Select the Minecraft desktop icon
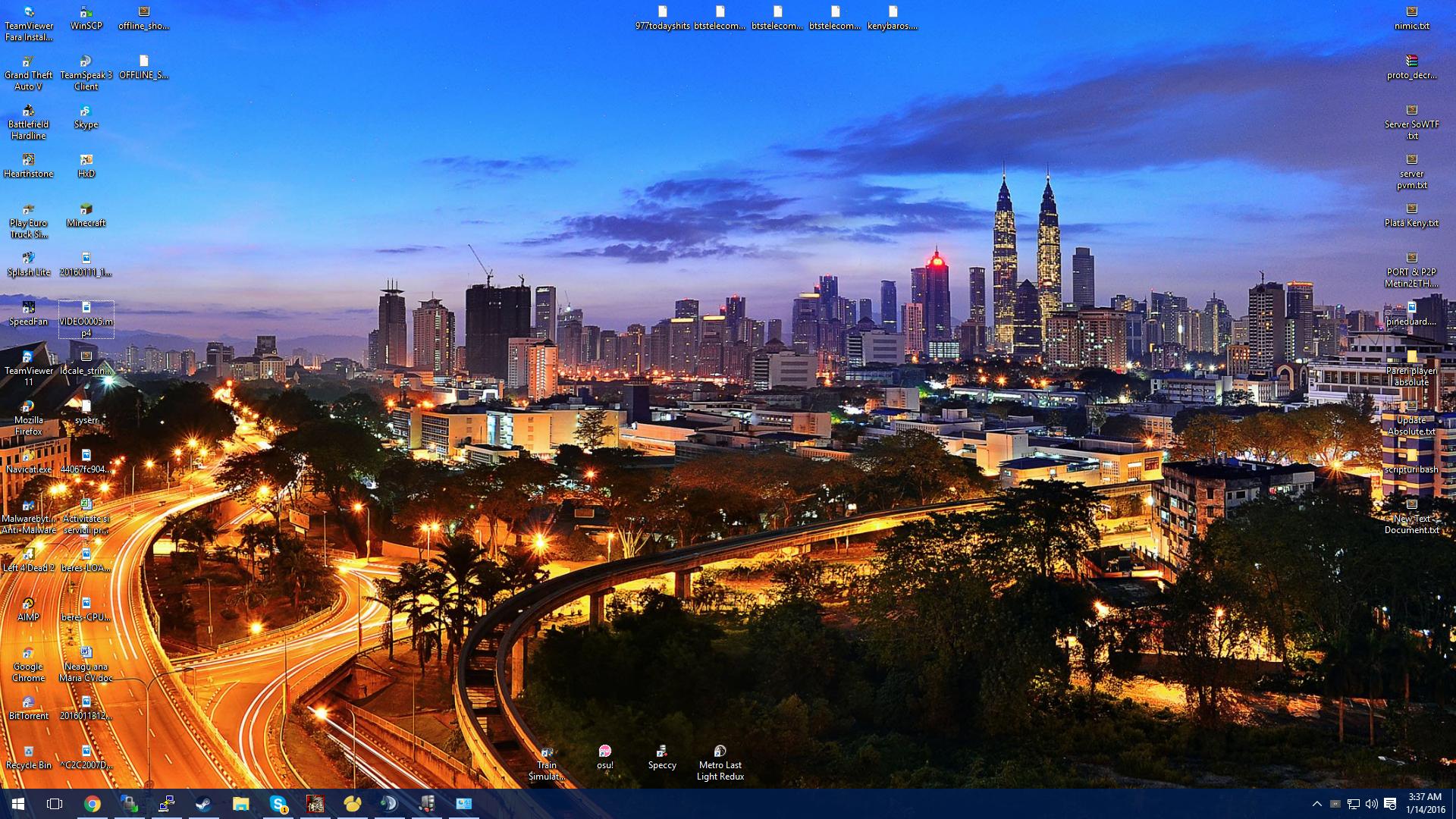This screenshot has width=1456, height=819. (x=86, y=215)
